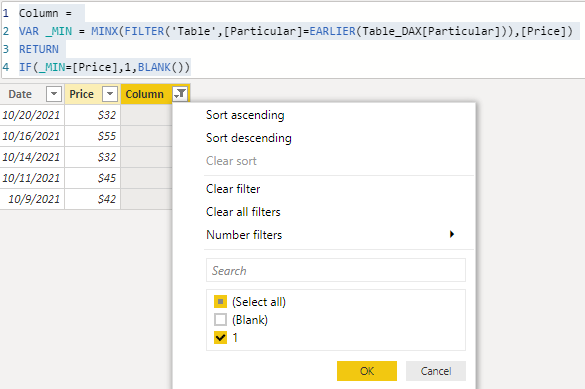Select the Price column header

[x=81, y=94]
